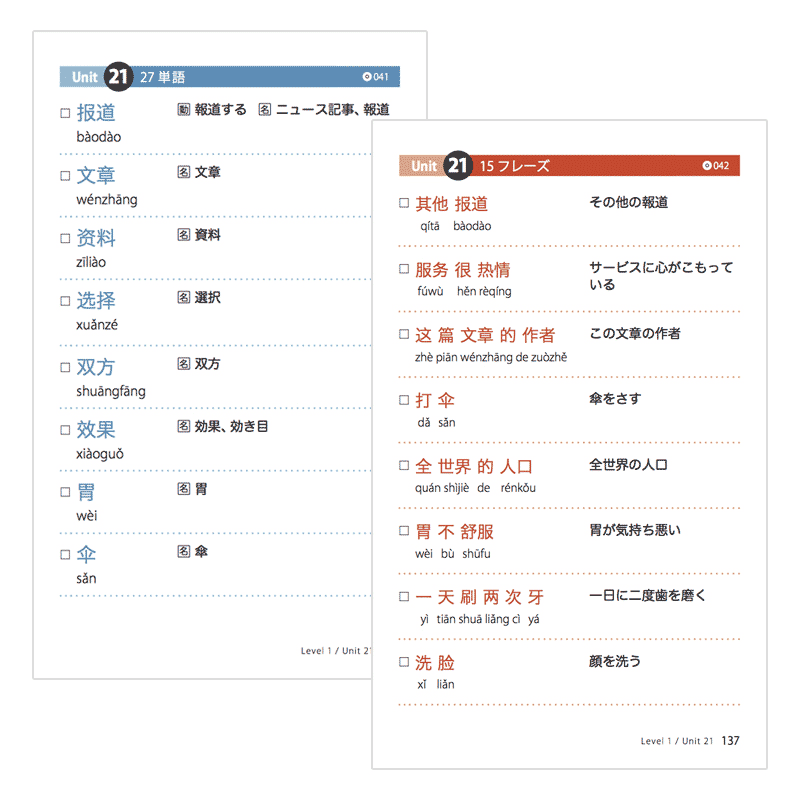This screenshot has height=800, width=800.
Task: Click footer Level 1 / Unit 21 on right page
Action: pos(677,741)
